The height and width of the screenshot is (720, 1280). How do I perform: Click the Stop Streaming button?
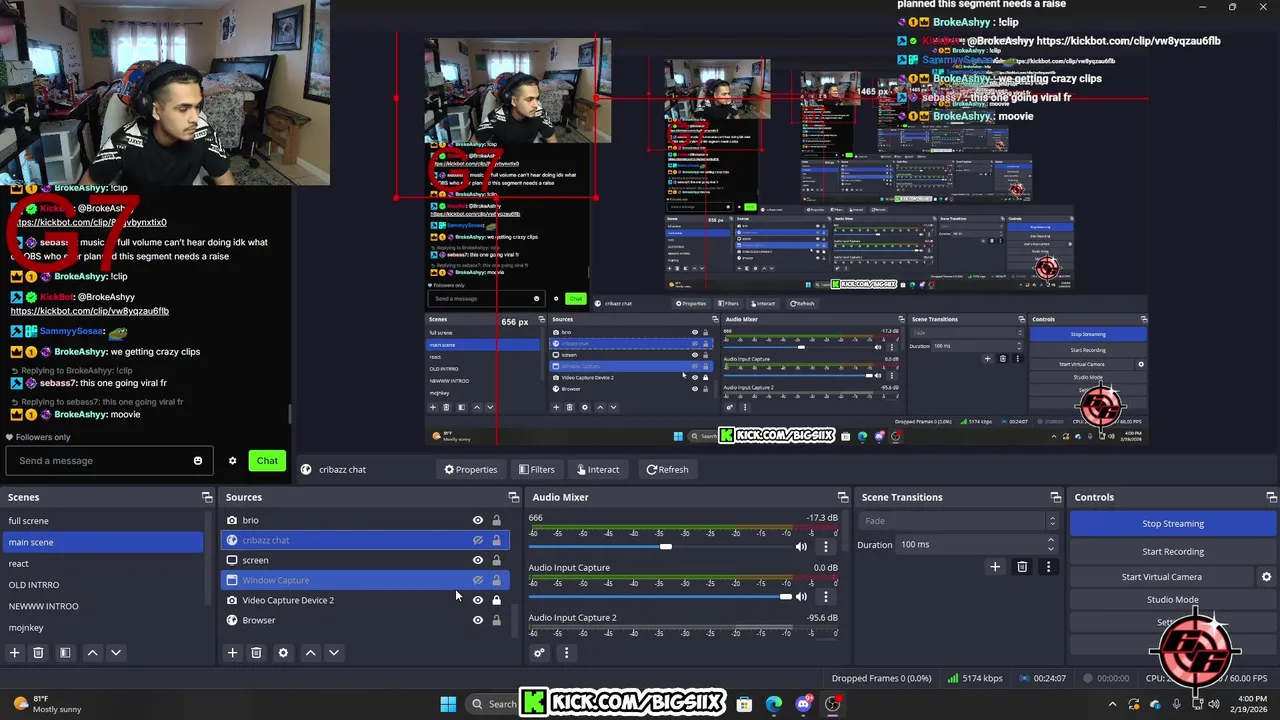click(x=1173, y=524)
